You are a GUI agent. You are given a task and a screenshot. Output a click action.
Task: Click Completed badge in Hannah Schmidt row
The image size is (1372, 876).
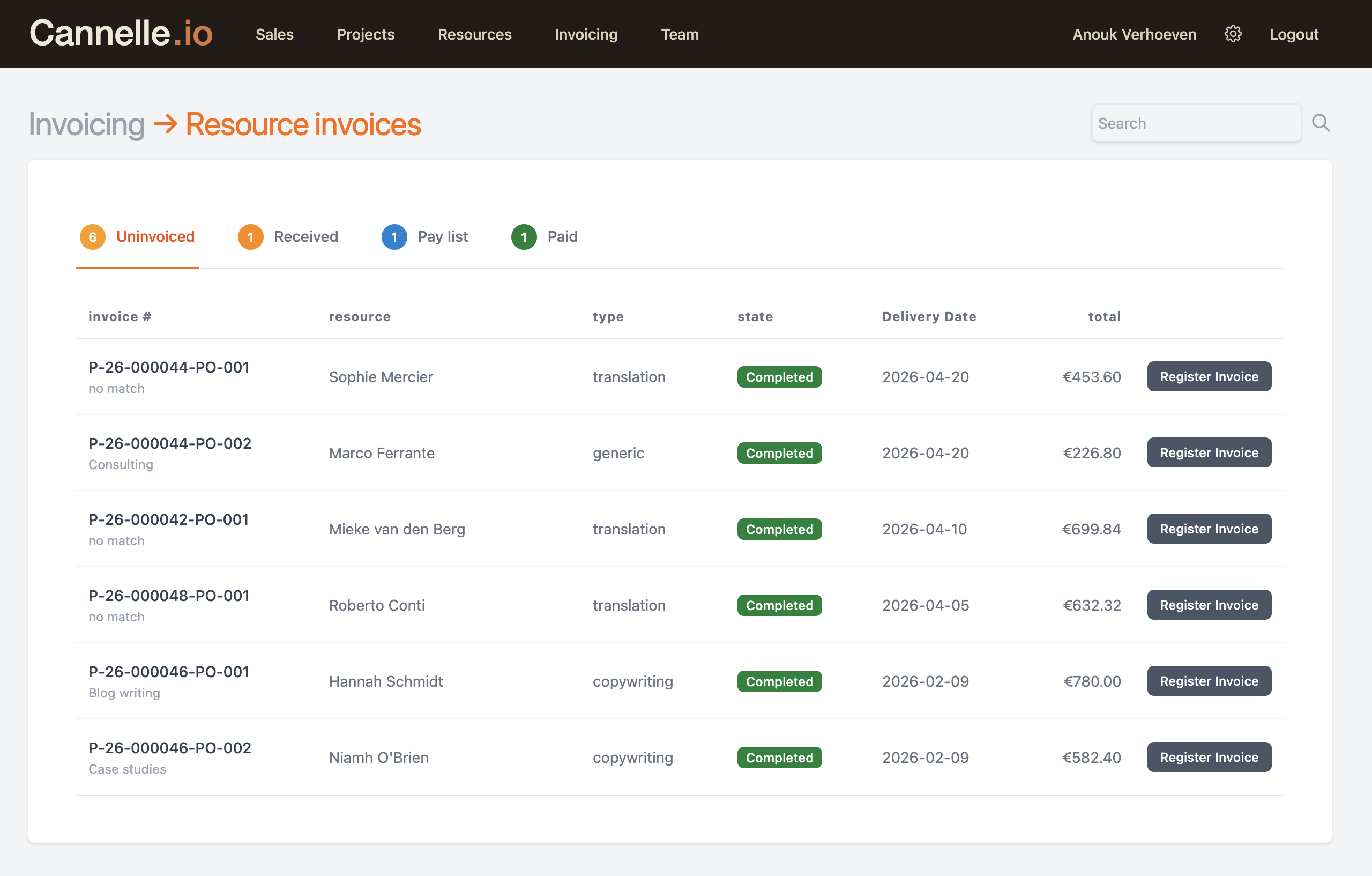(779, 681)
